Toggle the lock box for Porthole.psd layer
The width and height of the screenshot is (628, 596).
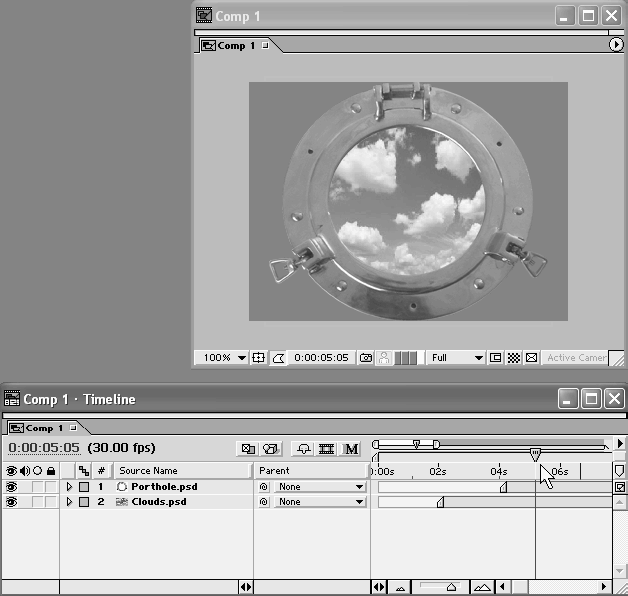pos(50,487)
